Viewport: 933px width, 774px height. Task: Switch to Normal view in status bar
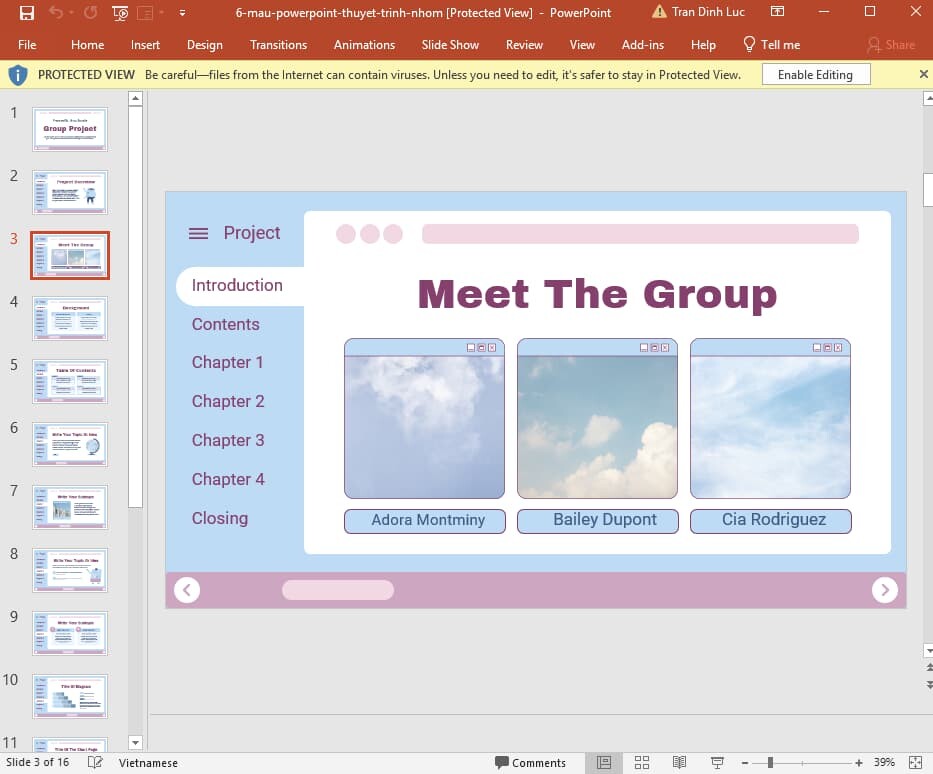click(604, 762)
